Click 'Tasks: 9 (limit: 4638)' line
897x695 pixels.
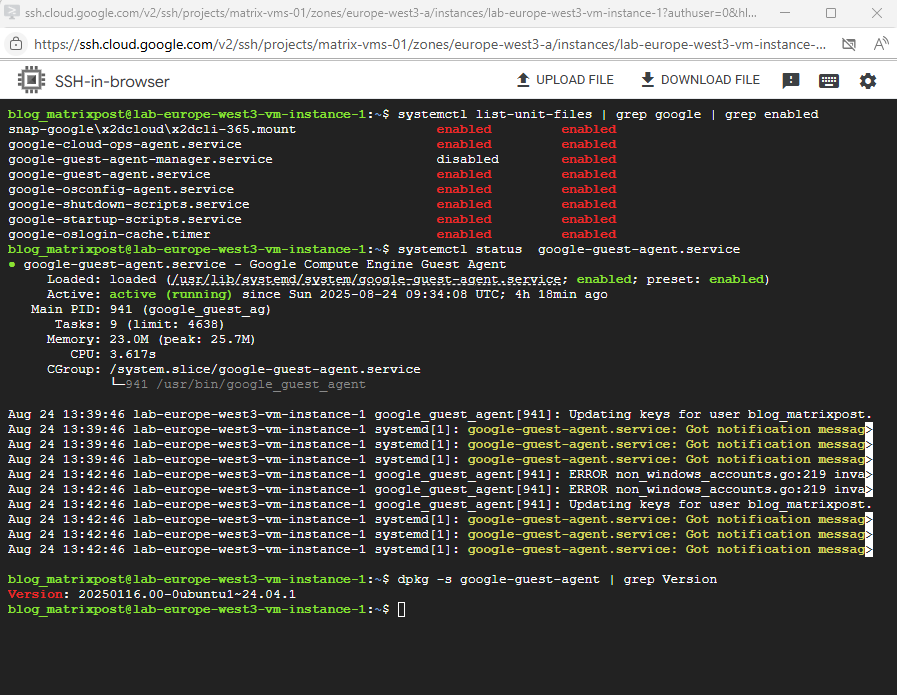[x=139, y=324]
